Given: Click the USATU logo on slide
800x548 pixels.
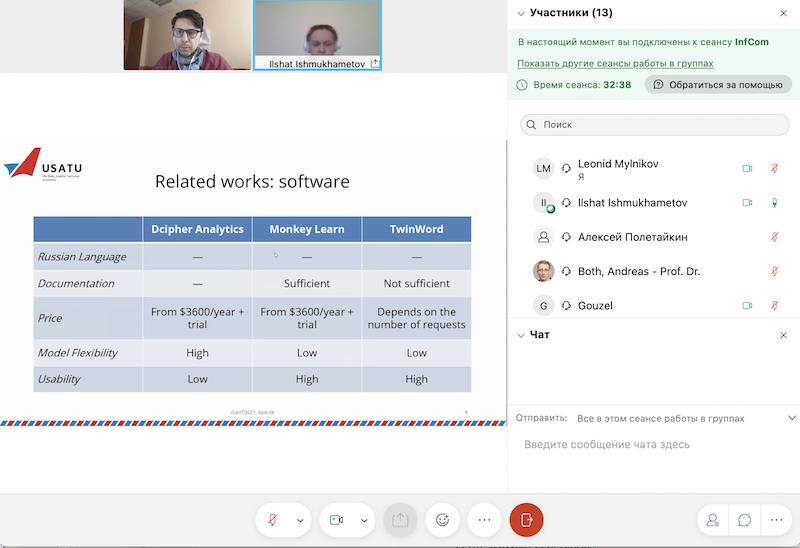Looking at the screenshot, I should (43, 164).
